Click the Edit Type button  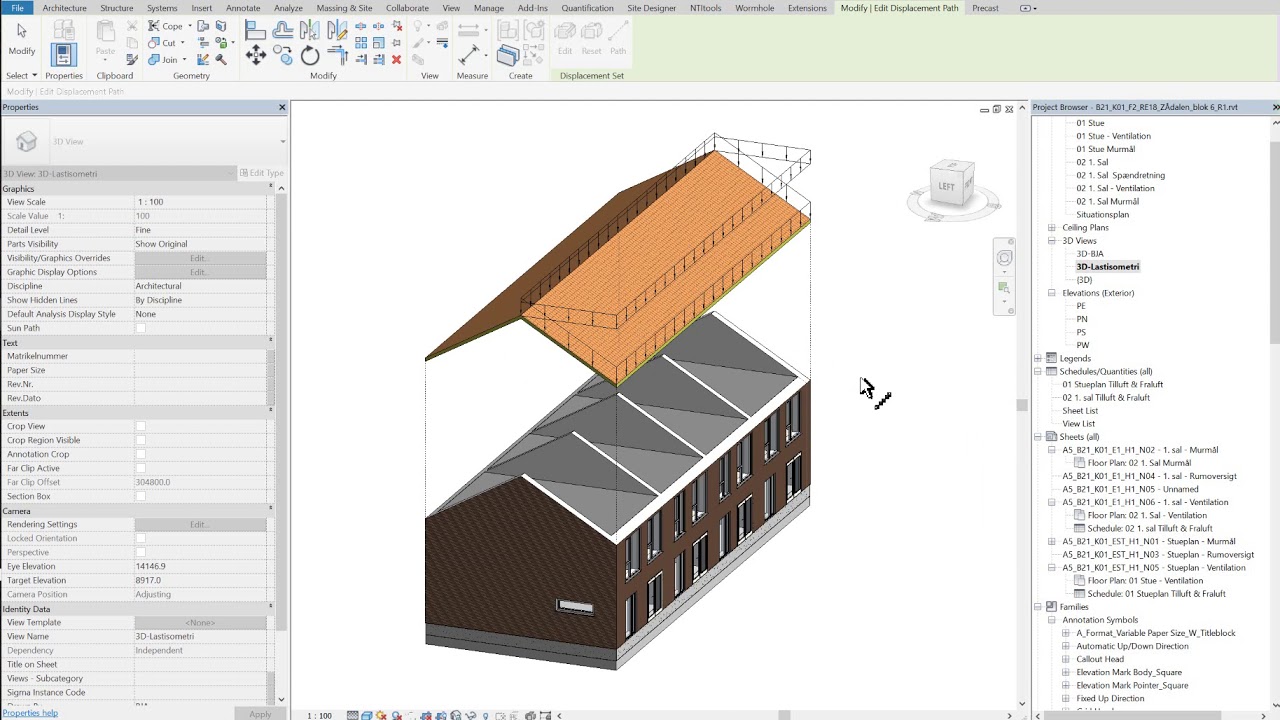[262, 173]
